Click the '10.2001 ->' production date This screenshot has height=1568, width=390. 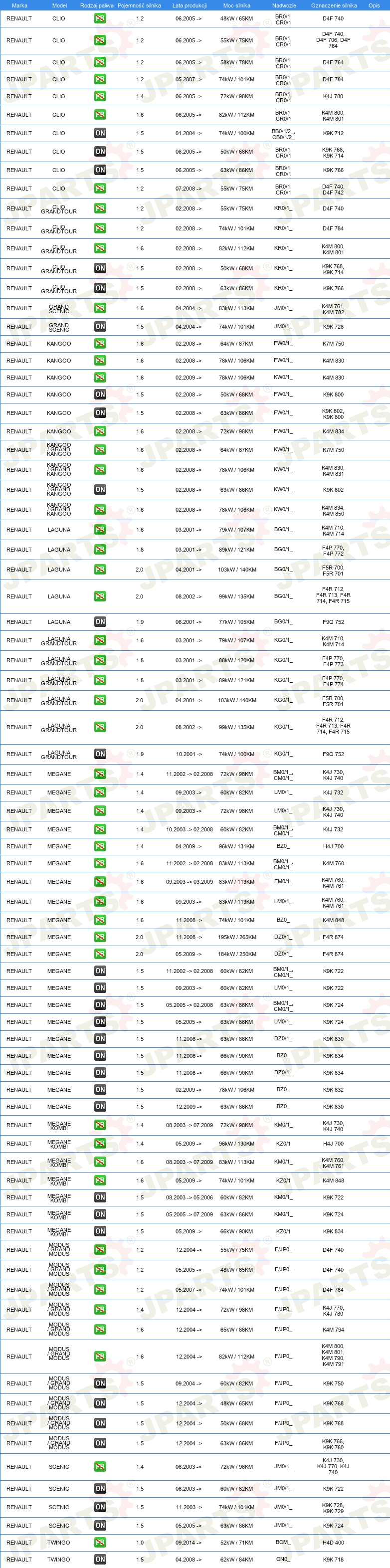[x=188, y=754]
